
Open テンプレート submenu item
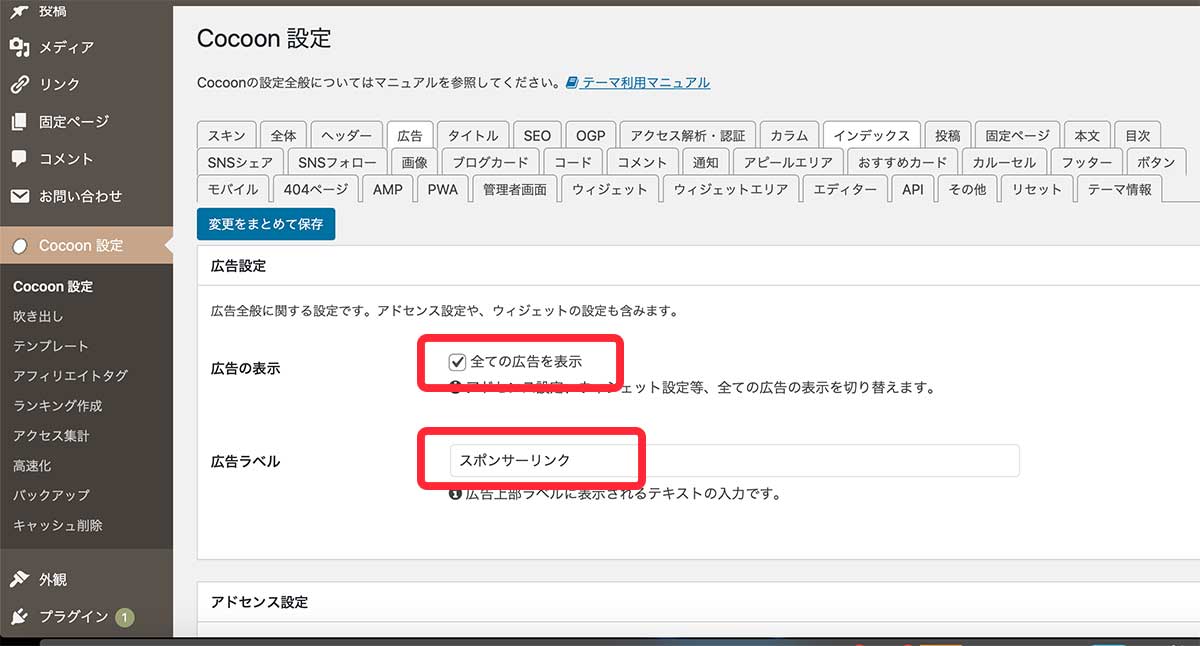click(51, 346)
